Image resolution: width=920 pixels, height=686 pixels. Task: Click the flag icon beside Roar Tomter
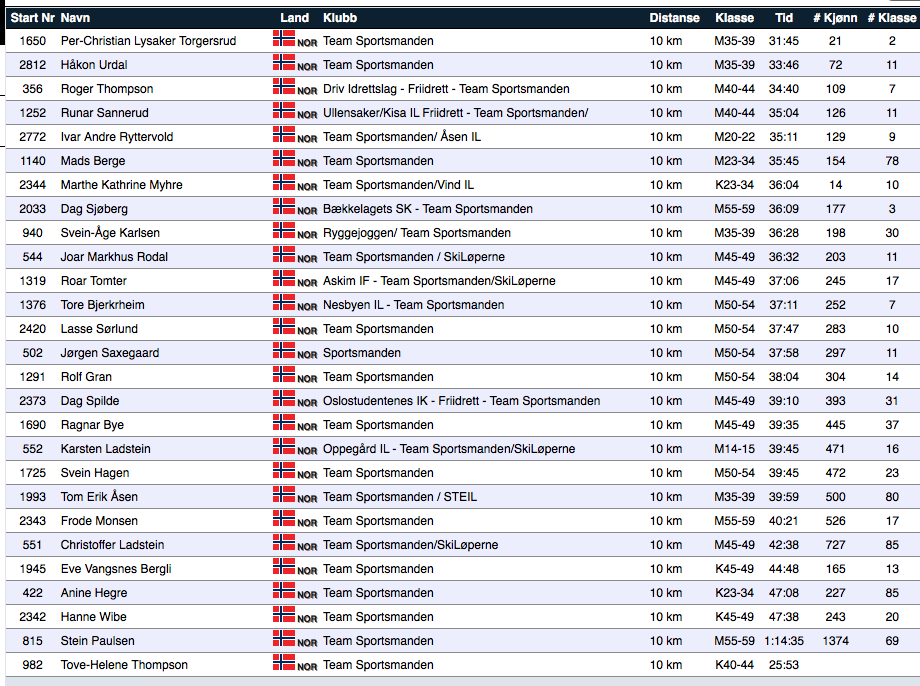pos(284,279)
